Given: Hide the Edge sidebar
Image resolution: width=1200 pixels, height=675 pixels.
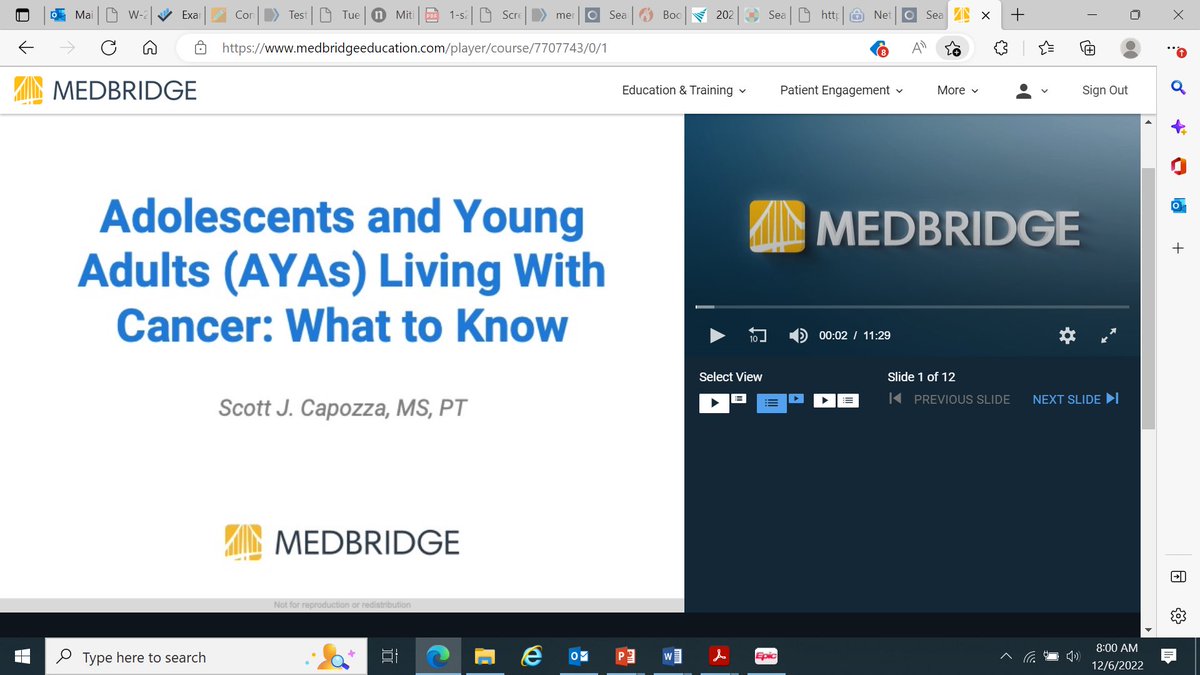Looking at the screenshot, I should pyautogui.click(x=1178, y=576).
